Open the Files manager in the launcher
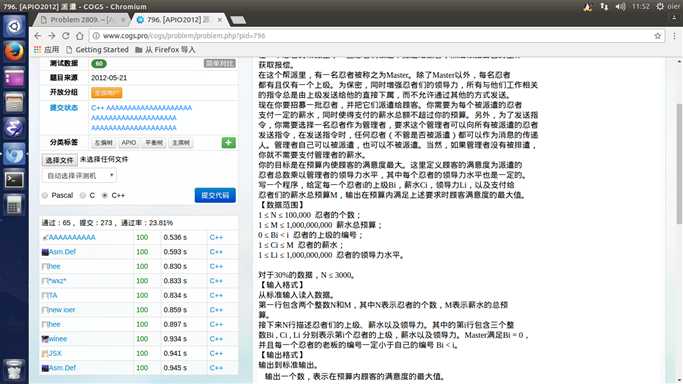 pyautogui.click(x=14, y=103)
